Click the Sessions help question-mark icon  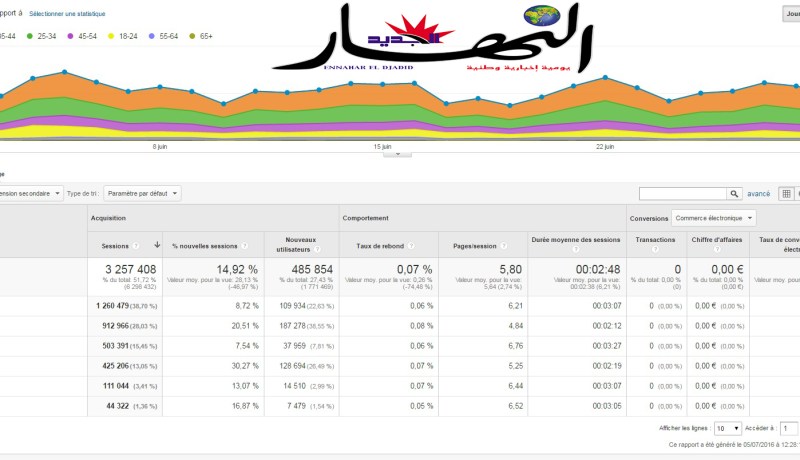click(x=136, y=246)
